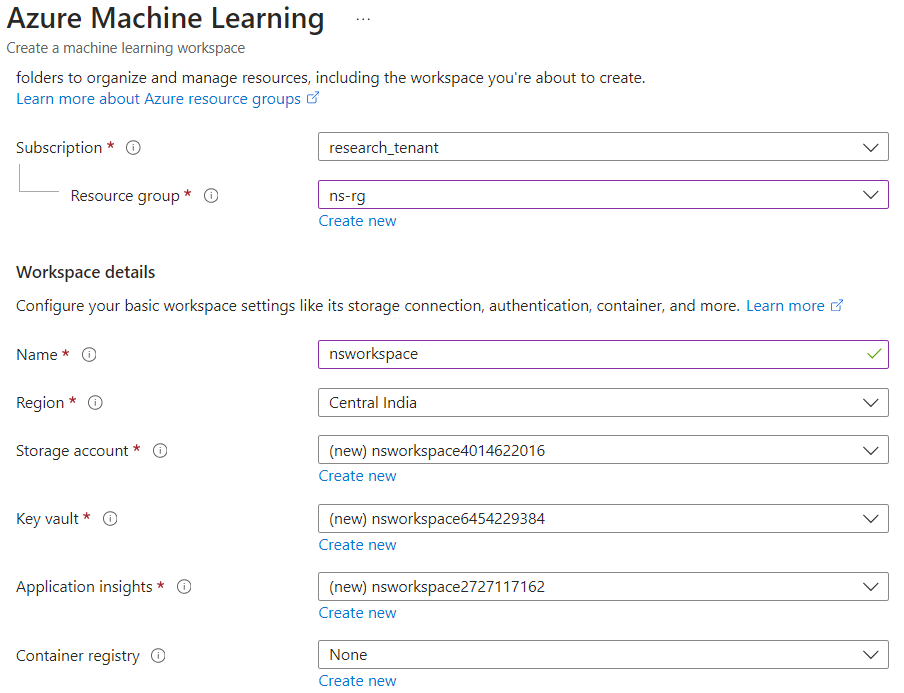Image resolution: width=904 pixels, height=693 pixels.
Task: Click Create new under Key vault
Action: [357, 545]
